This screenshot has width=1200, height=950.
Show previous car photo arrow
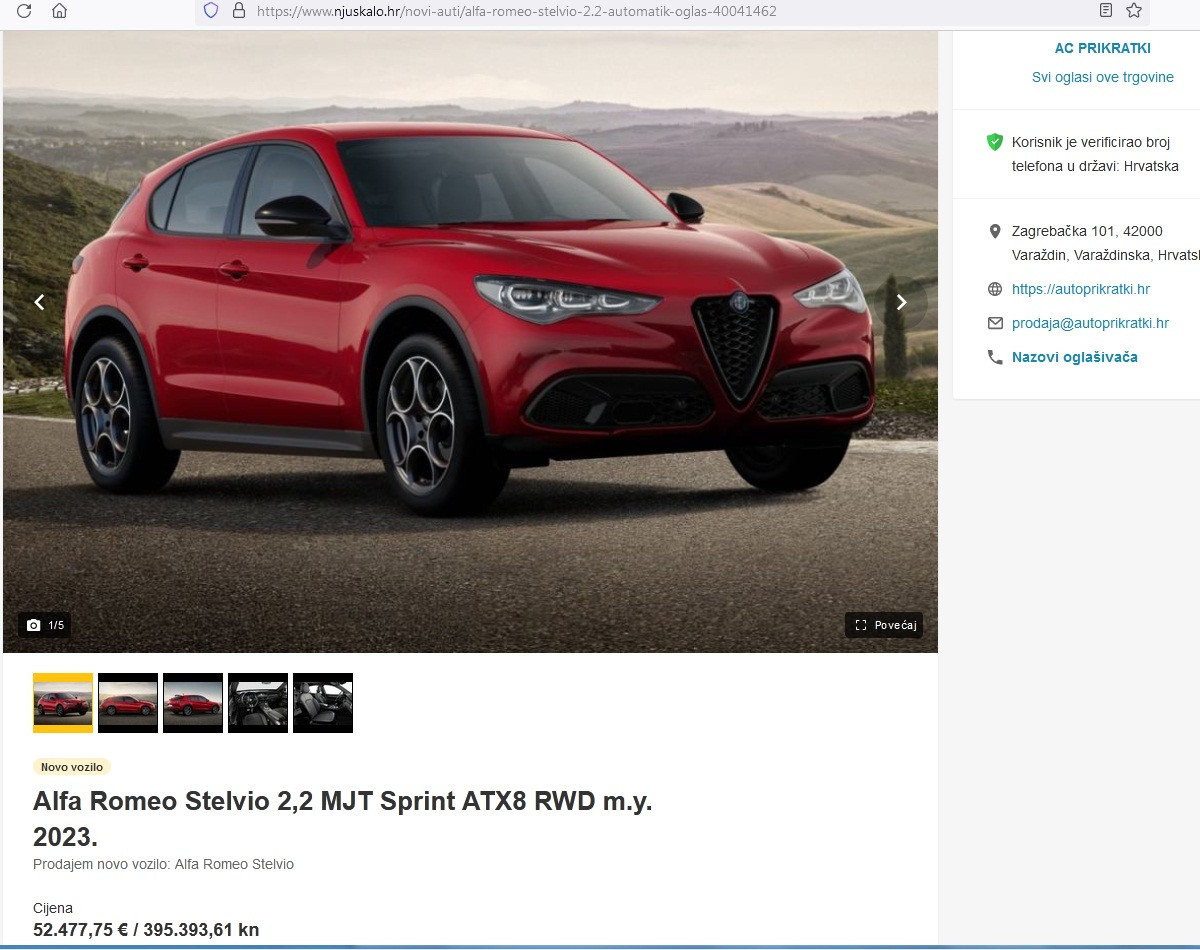40,302
